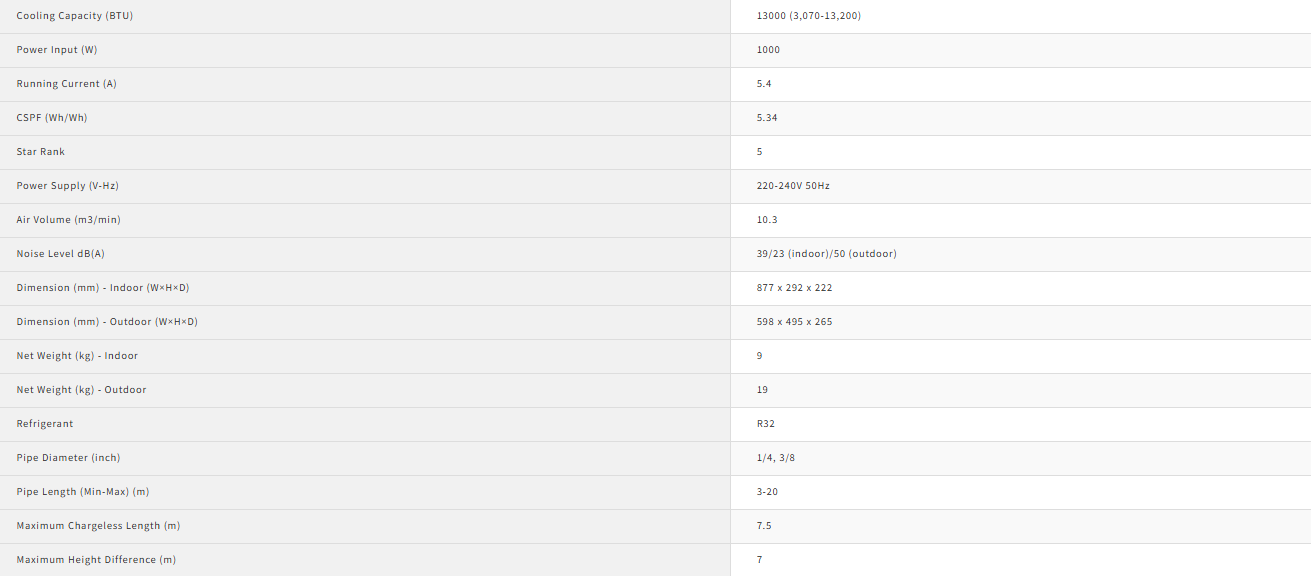Select the pipe length value 3-20
Viewport: 1311px width, 576px height.
[x=768, y=492]
